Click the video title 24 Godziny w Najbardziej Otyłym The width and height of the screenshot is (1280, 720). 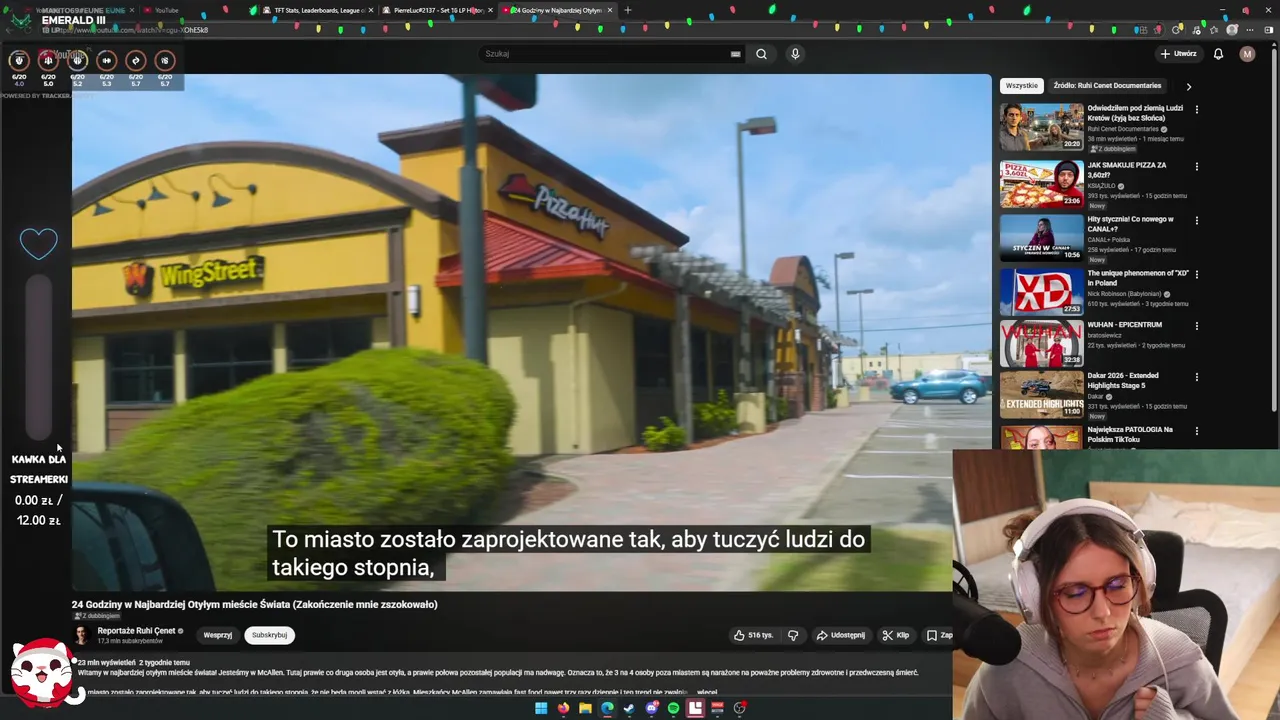click(254, 604)
